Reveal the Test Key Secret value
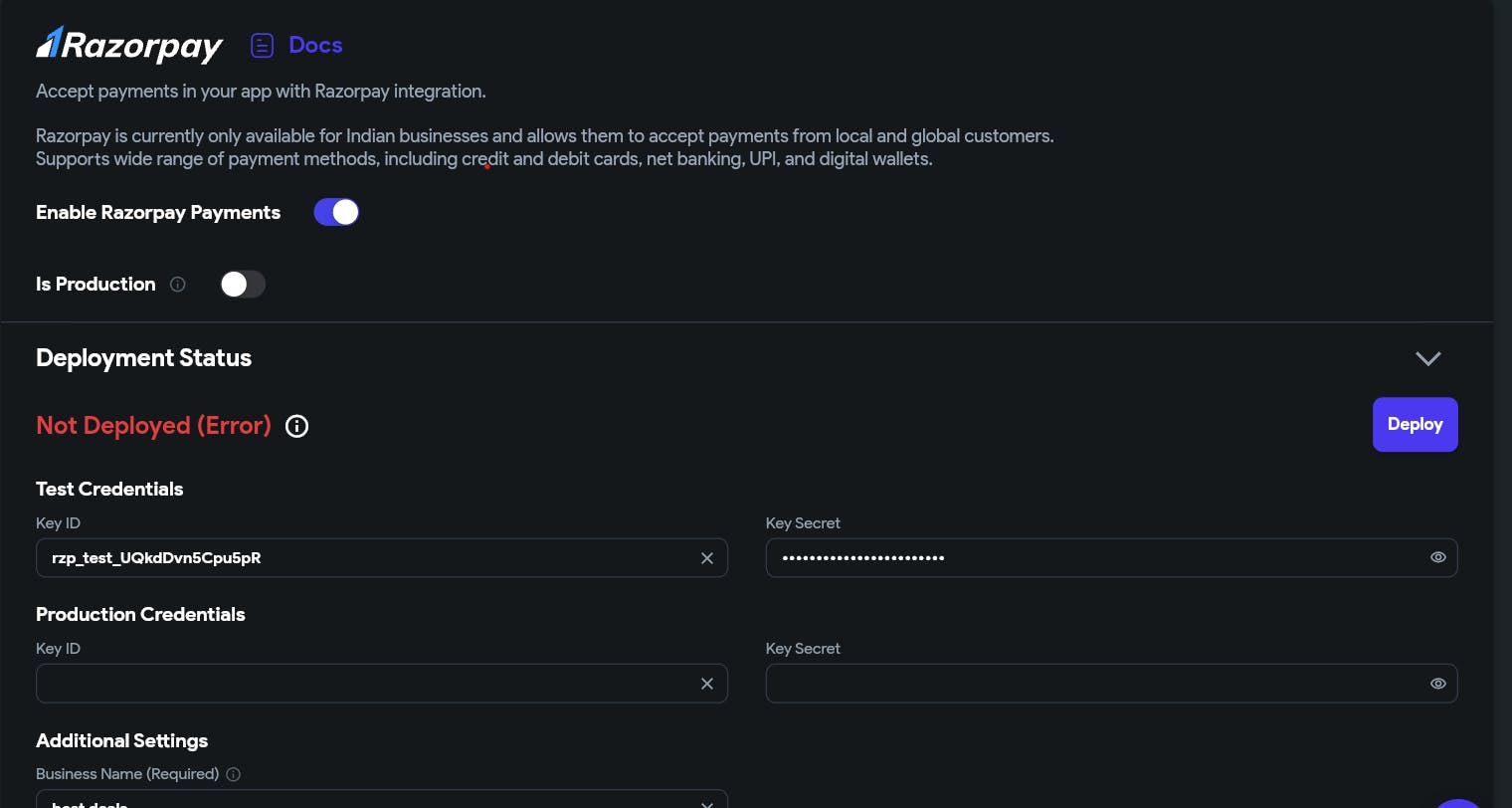 click(1438, 557)
